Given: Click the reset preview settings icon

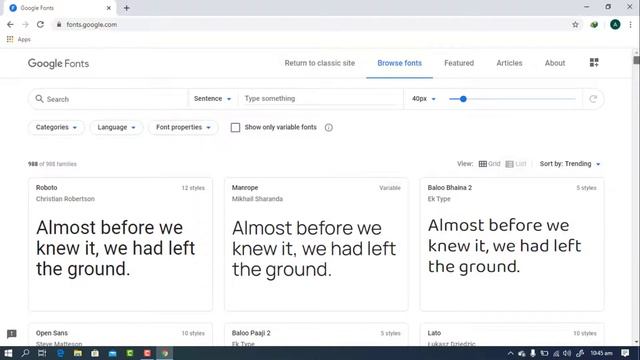Looking at the screenshot, I should 593,99.
